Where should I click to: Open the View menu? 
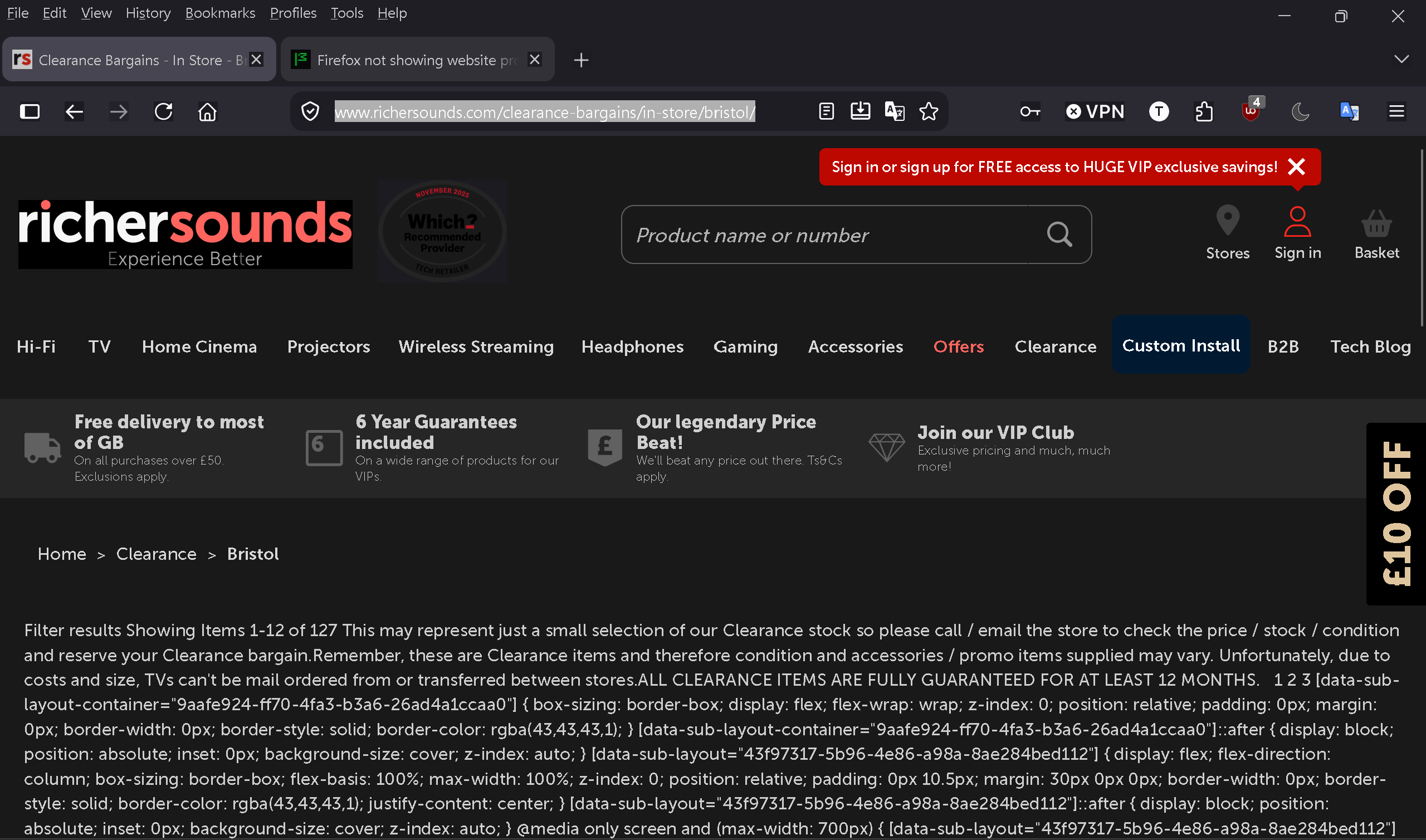coord(96,13)
